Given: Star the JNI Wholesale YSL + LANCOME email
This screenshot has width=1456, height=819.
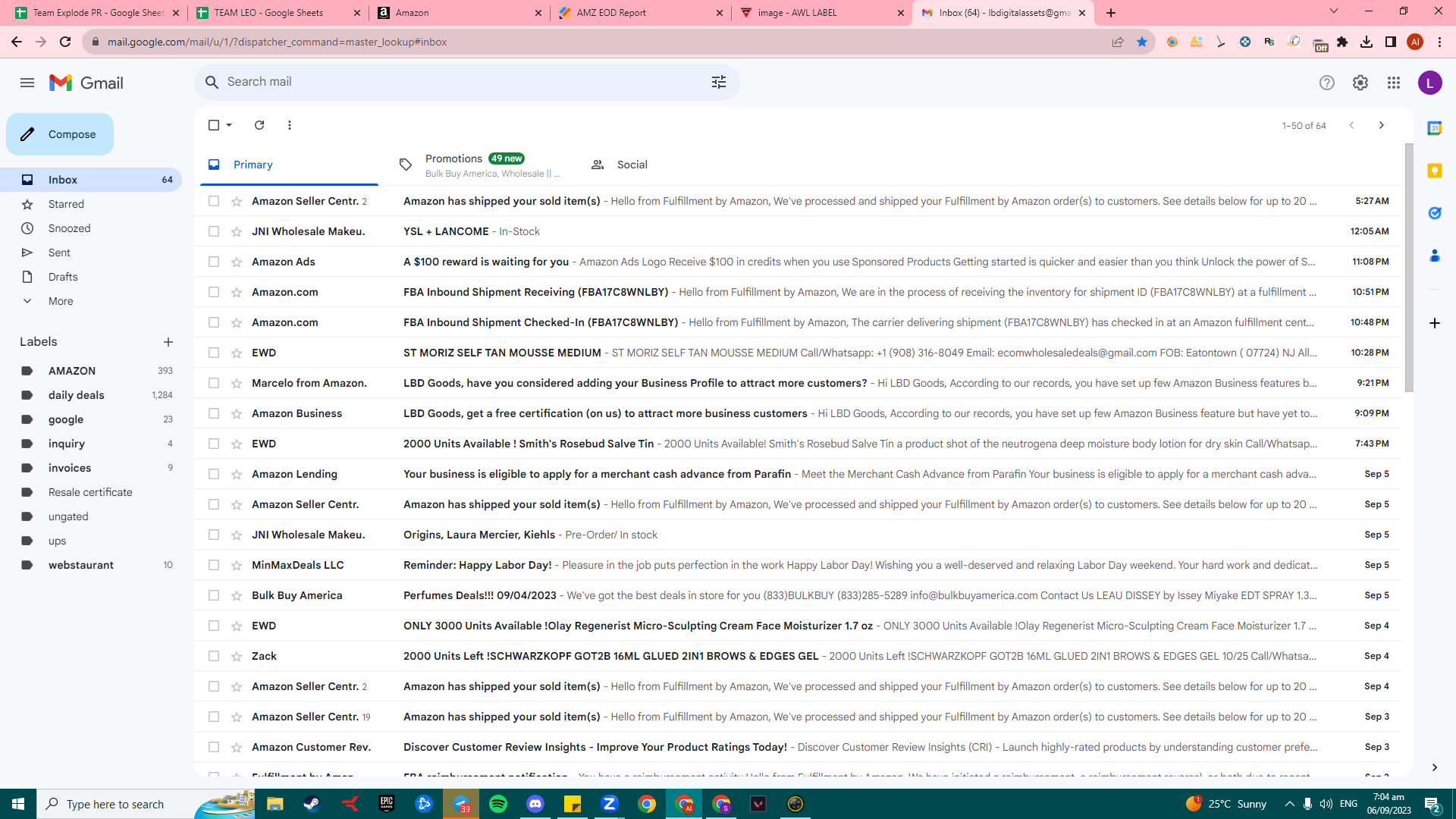Looking at the screenshot, I should 237,231.
